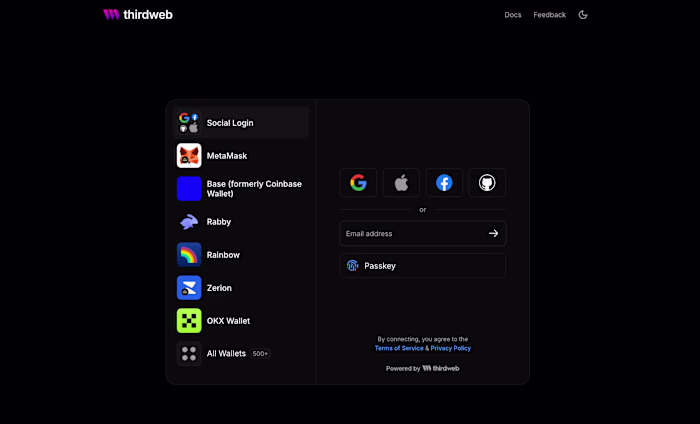Screen dimensions: 700x424
Task: Click the Passkey fingerprint icon
Action: [353, 266]
